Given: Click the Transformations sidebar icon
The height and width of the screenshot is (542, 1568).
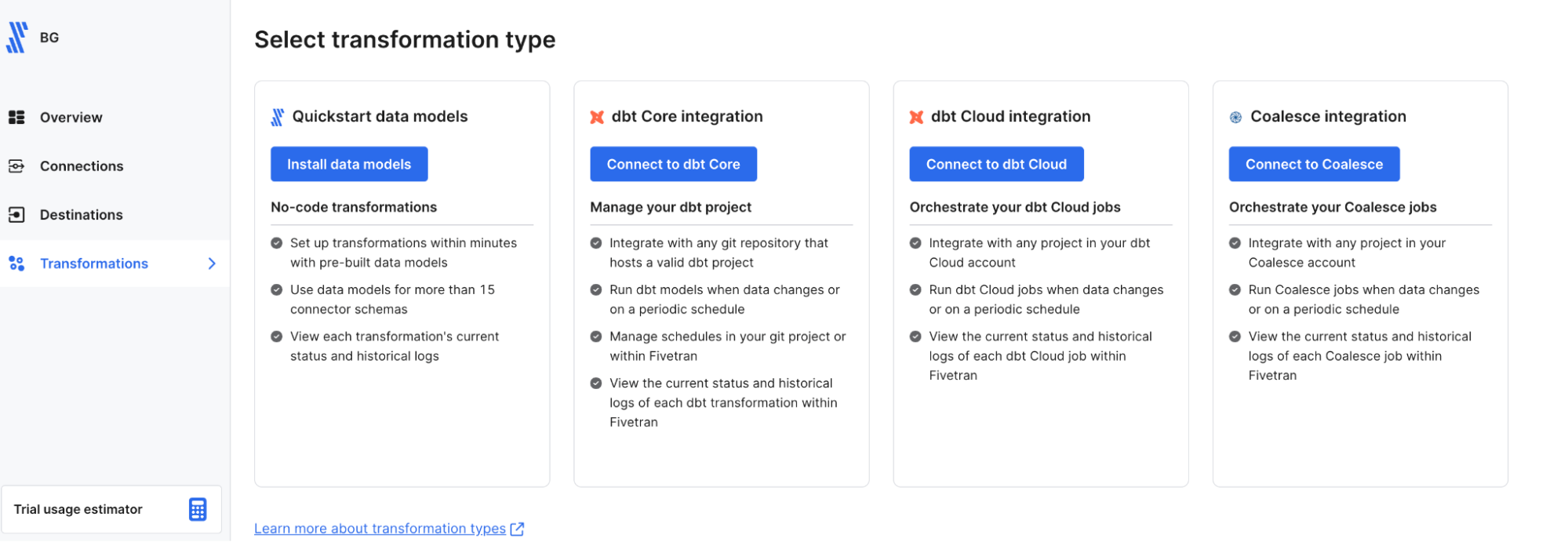Looking at the screenshot, I should (16, 264).
